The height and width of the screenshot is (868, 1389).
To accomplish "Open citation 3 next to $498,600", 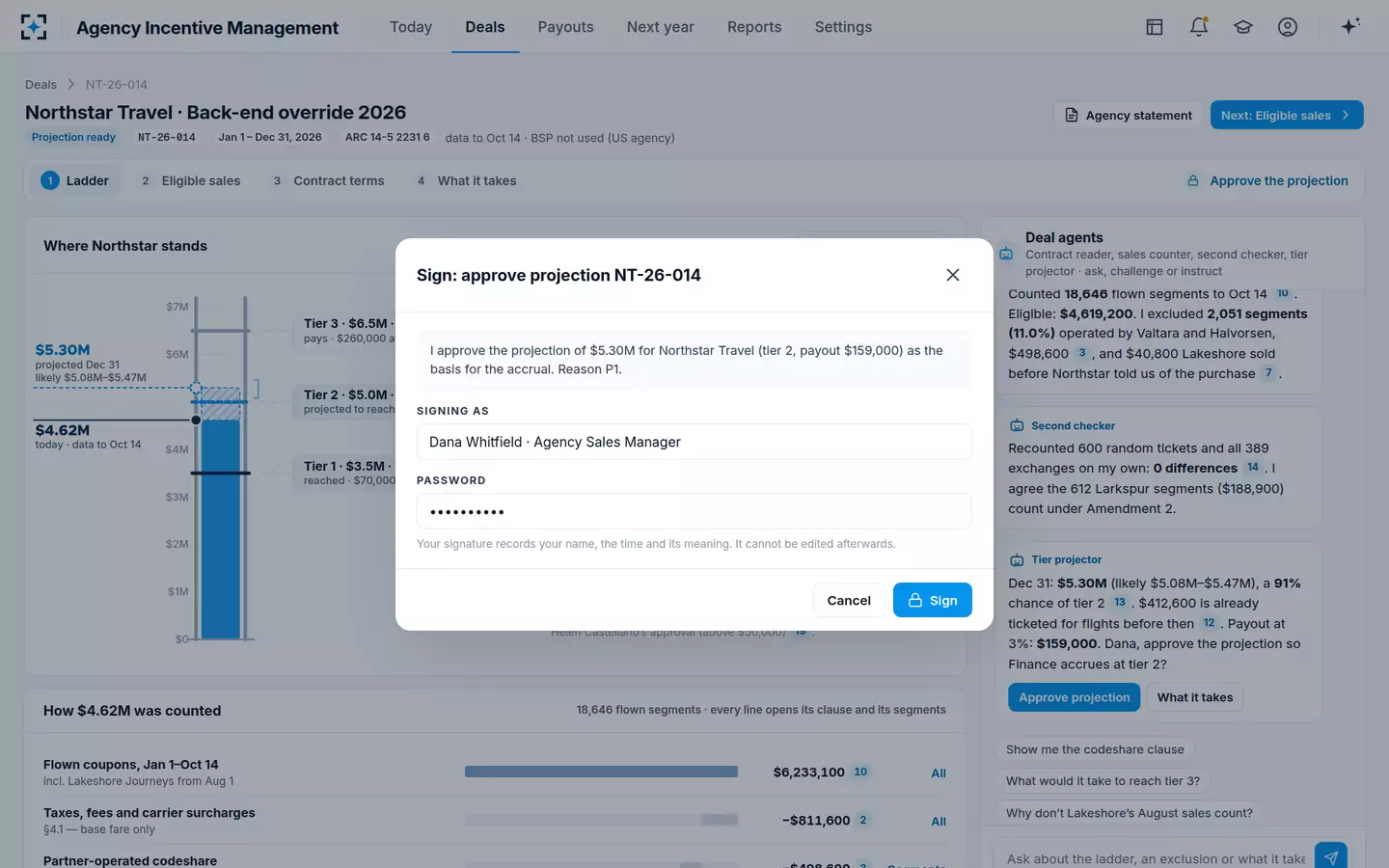I will coord(1082,353).
